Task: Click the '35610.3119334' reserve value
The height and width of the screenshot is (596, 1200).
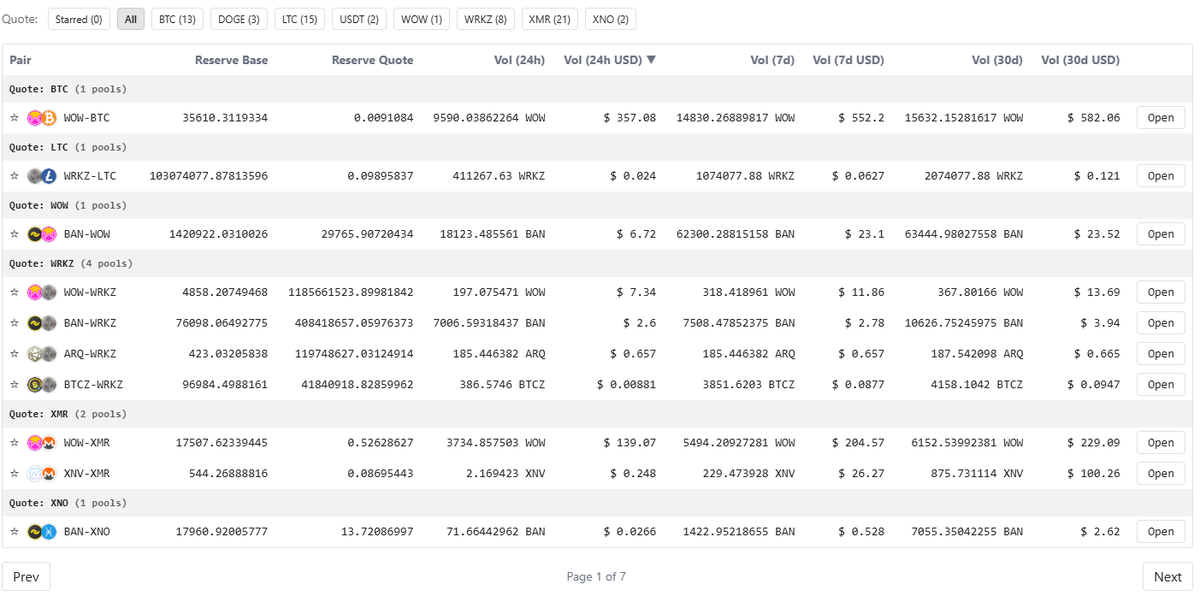Action: [225, 118]
